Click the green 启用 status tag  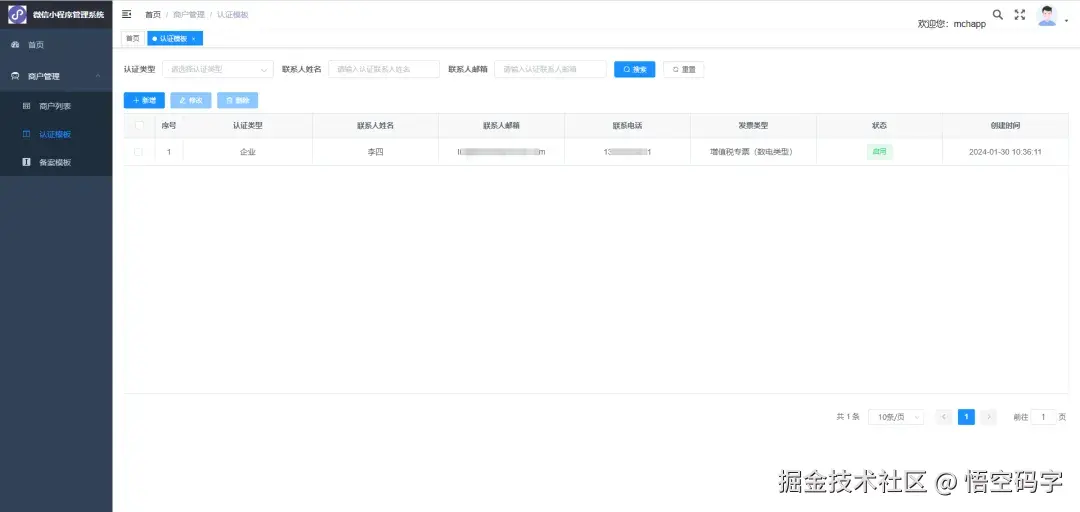tap(880, 152)
